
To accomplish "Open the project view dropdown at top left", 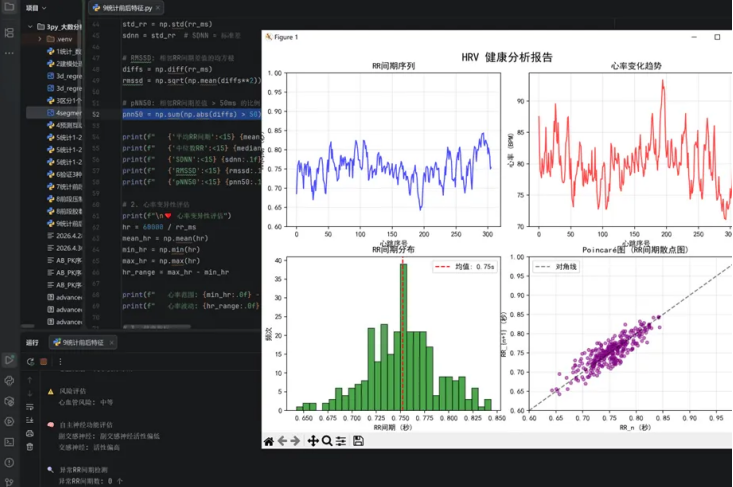I will (x=36, y=8).
